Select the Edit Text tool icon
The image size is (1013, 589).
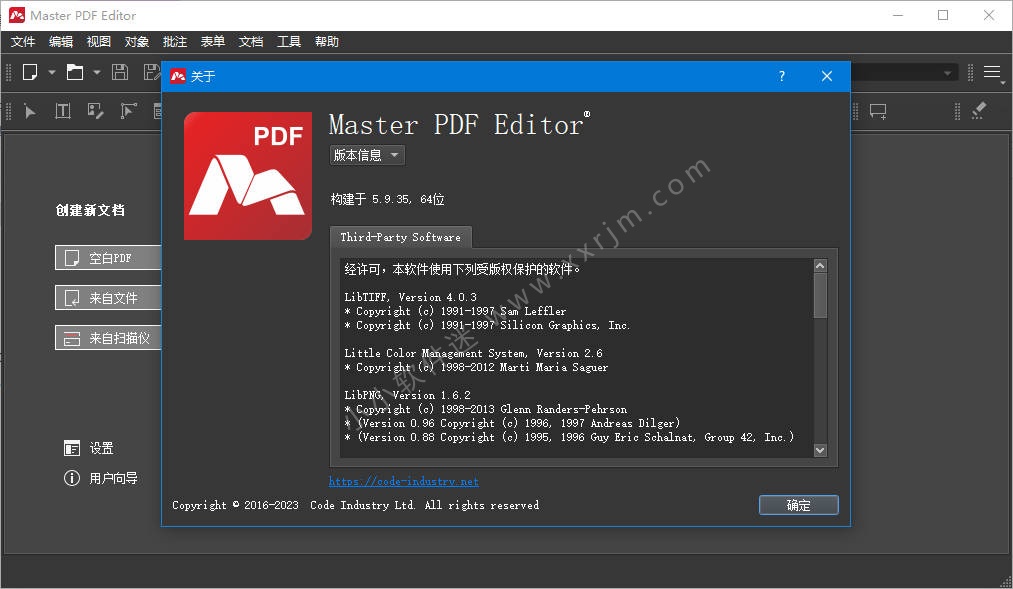coord(63,111)
